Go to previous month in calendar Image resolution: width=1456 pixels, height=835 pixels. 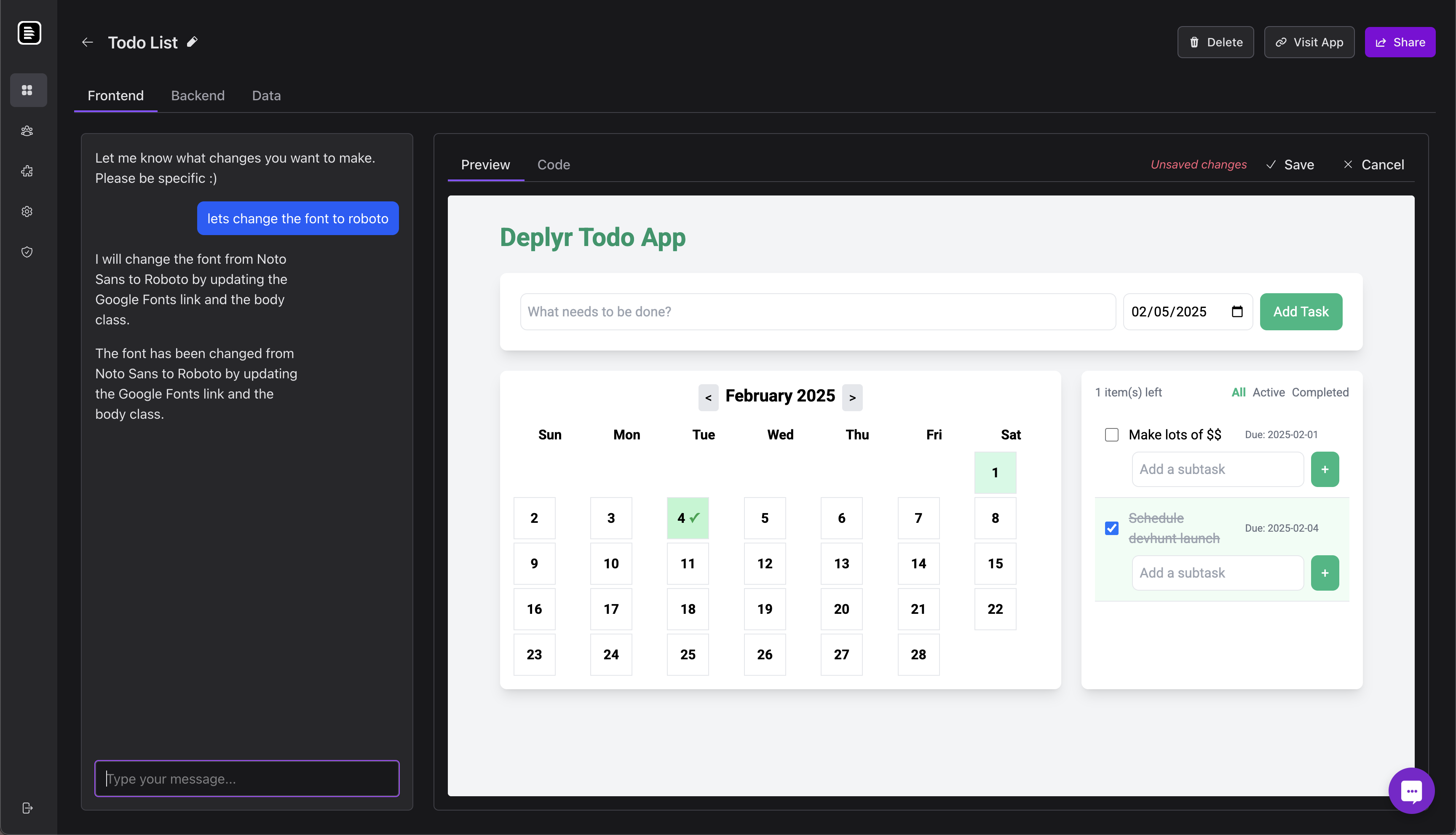(x=708, y=397)
